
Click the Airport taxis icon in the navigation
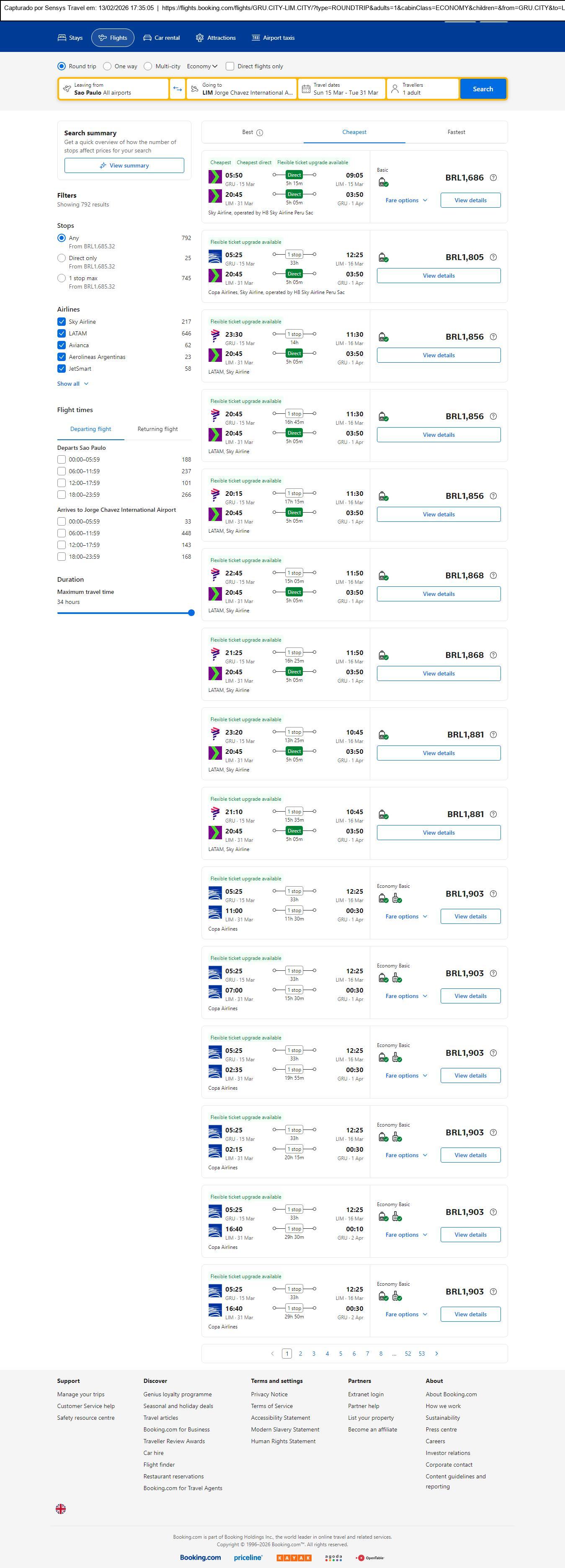click(x=256, y=38)
